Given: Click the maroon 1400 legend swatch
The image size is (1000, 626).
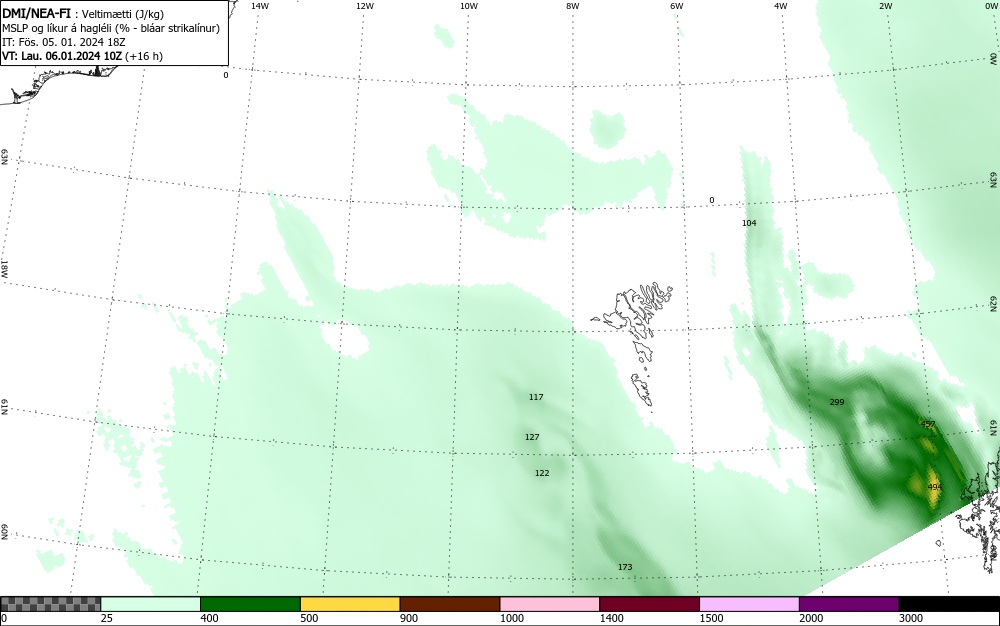Looking at the screenshot, I should coord(649,604).
